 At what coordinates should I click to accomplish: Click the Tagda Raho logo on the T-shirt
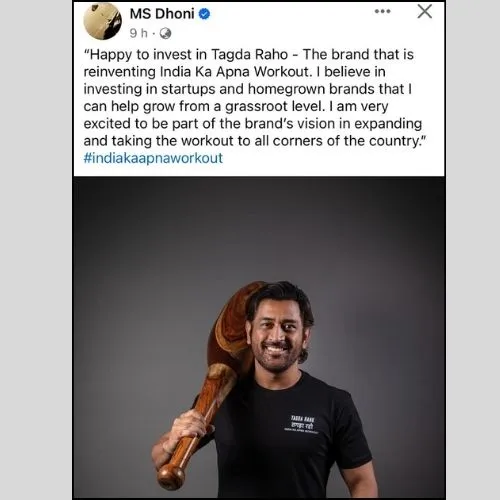pos(302,424)
